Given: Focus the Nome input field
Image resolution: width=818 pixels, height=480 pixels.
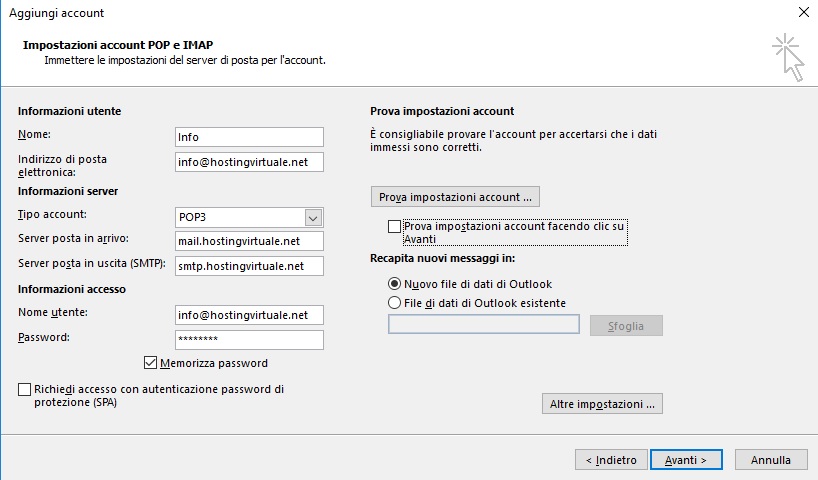Looking at the screenshot, I should [x=249, y=137].
